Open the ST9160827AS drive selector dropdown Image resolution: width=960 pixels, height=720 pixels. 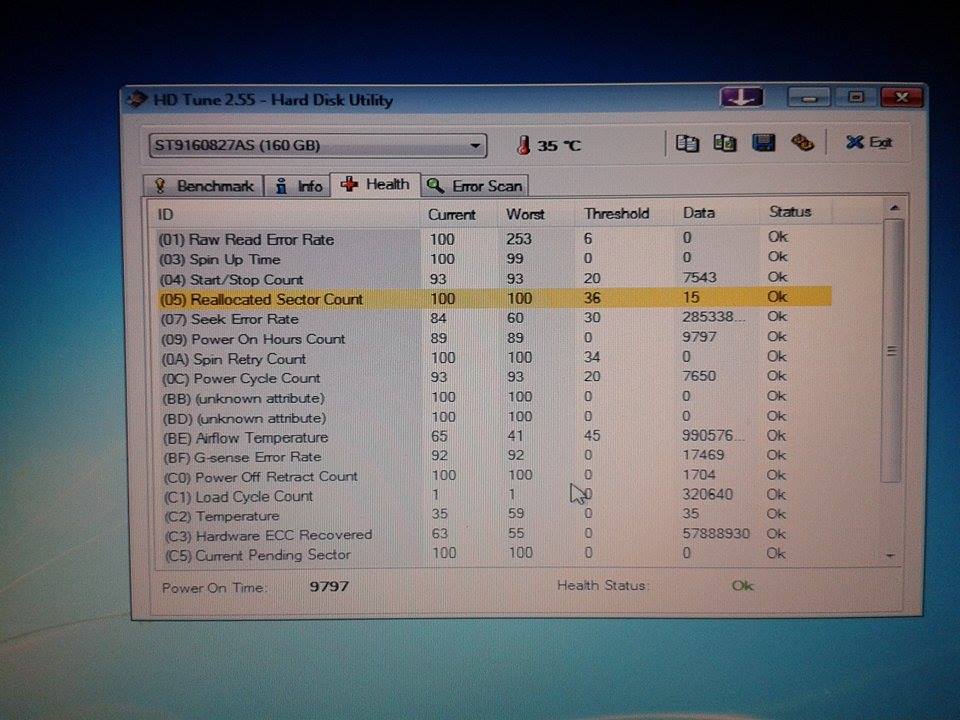[x=318, y=146]
